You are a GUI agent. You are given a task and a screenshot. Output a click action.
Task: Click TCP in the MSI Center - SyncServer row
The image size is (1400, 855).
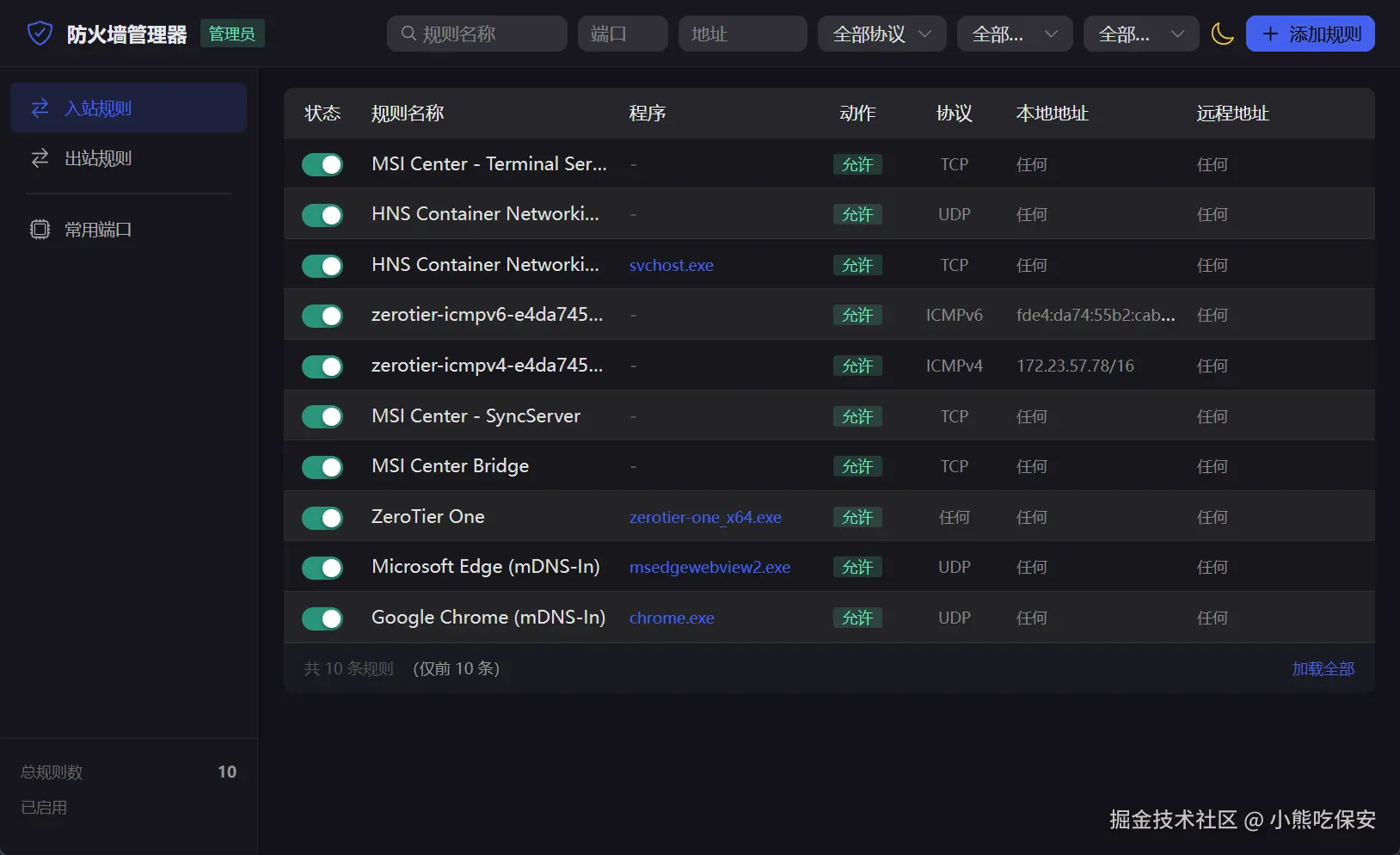955,416
